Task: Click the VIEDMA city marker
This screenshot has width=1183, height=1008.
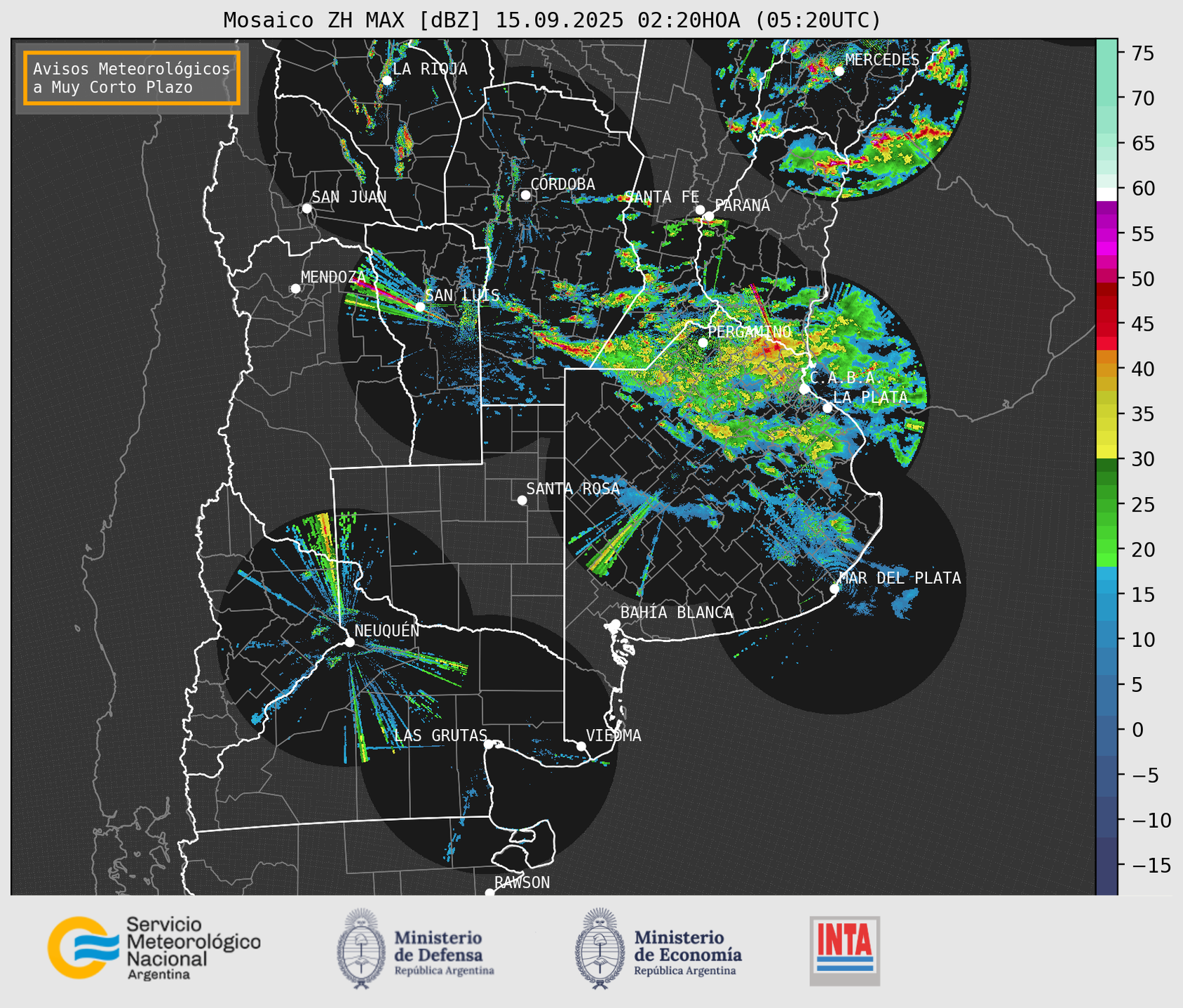Action: 581,746
